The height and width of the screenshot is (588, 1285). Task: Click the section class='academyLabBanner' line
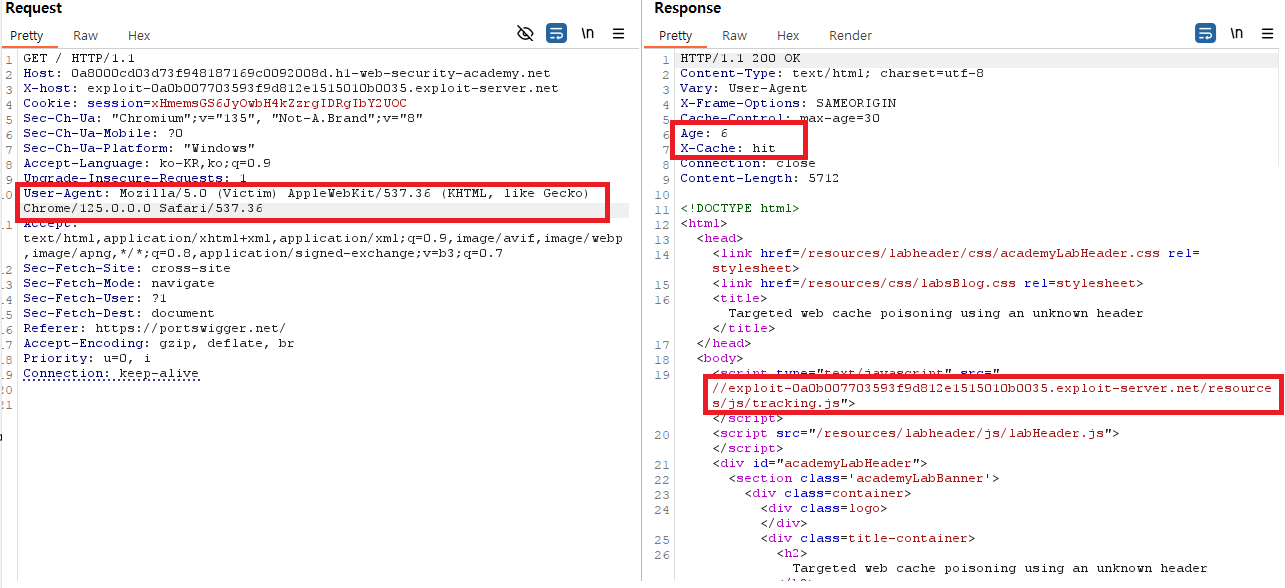click(864, 478)
